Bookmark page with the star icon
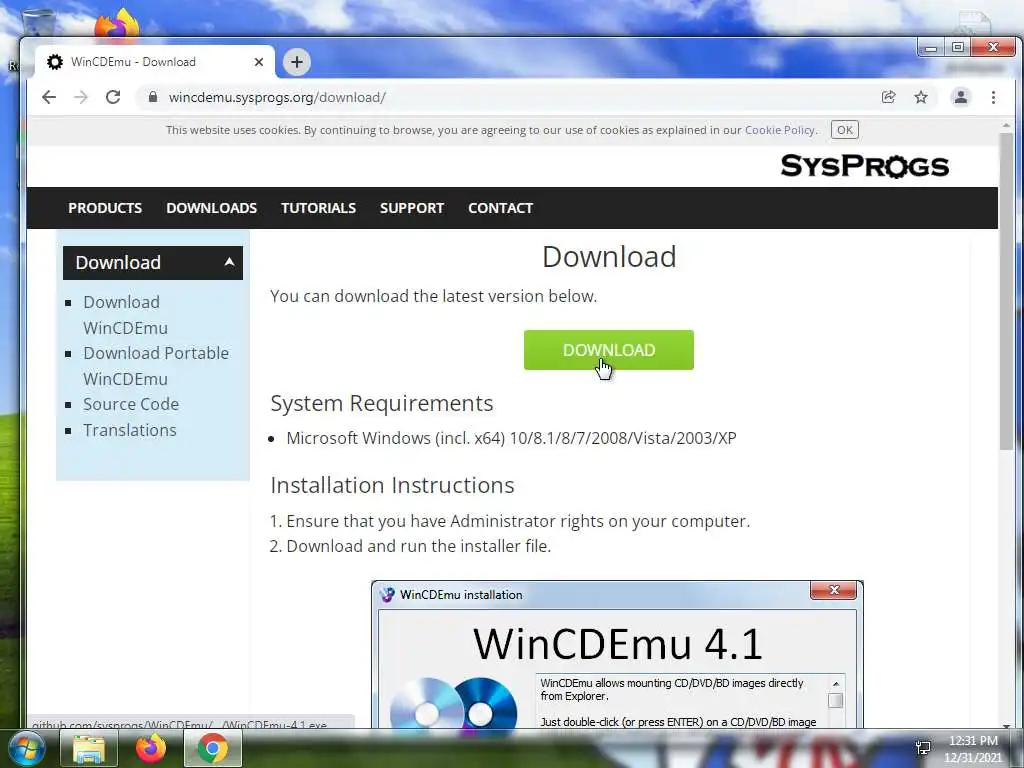The image size is (1024, 768). 921,97
